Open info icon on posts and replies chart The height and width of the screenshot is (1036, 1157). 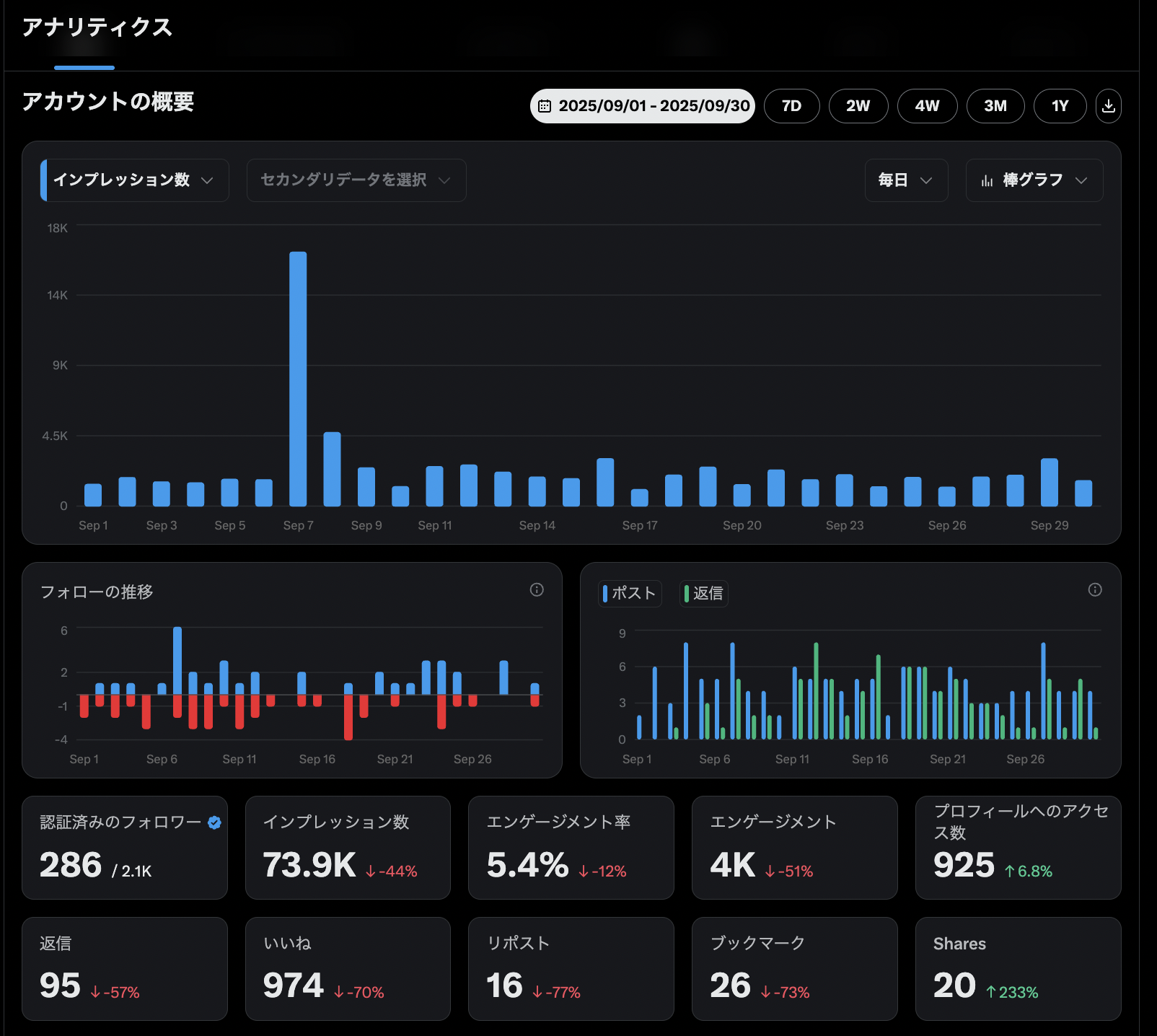(x=1094, y=589)
